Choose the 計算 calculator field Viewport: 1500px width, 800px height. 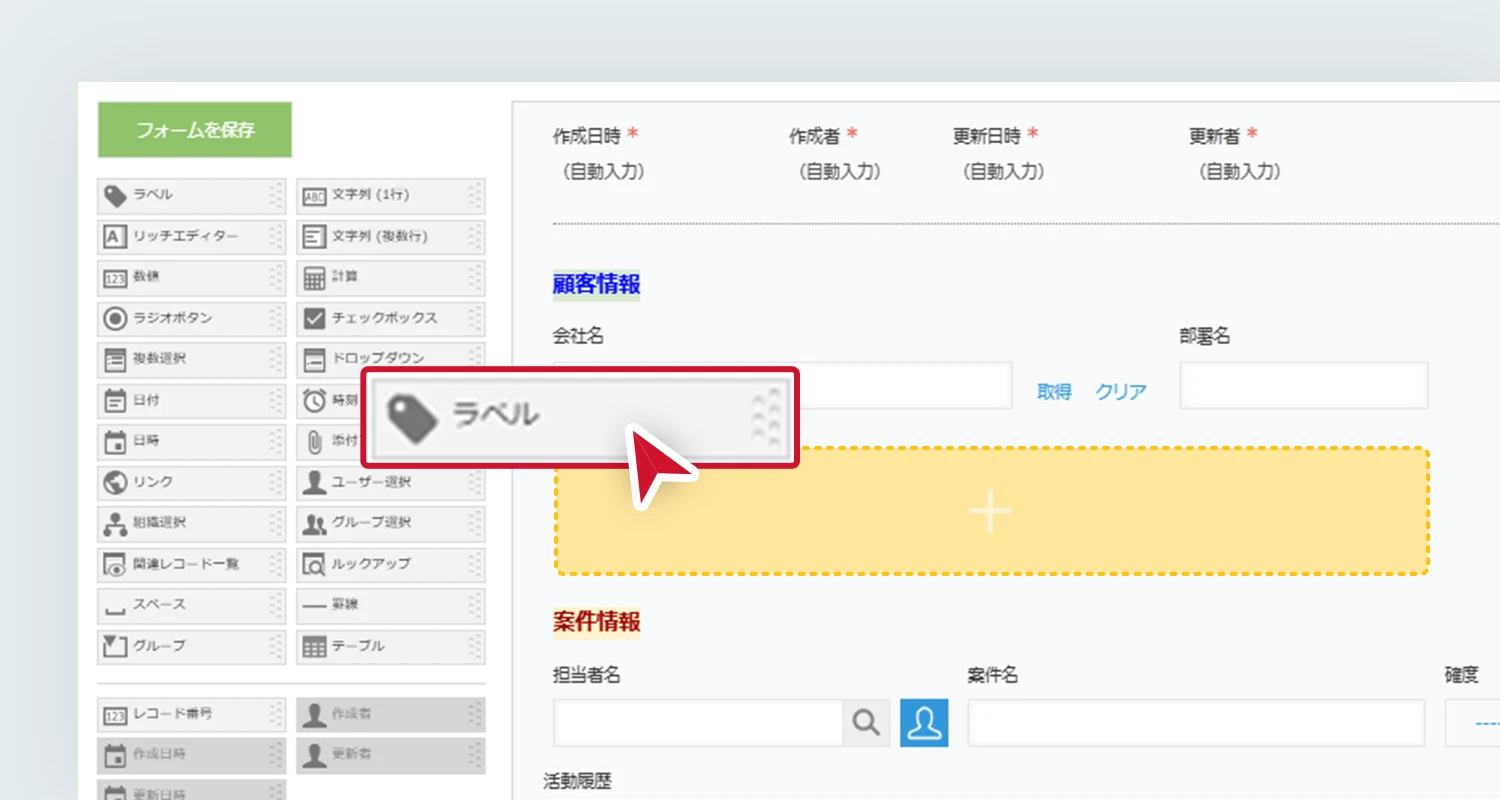pyautogui.click(x=391, y=278)
